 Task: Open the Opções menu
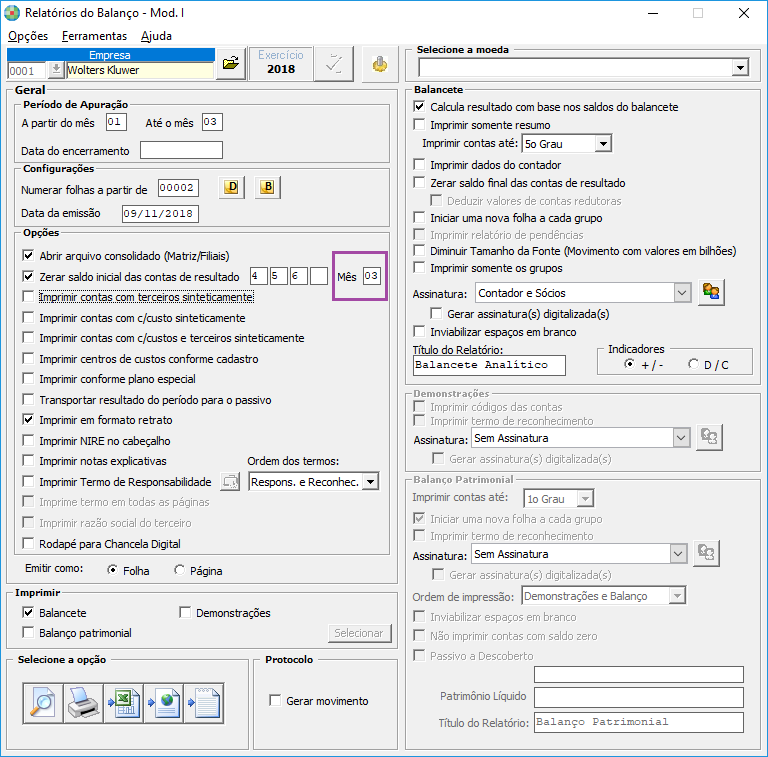point(28,36)
